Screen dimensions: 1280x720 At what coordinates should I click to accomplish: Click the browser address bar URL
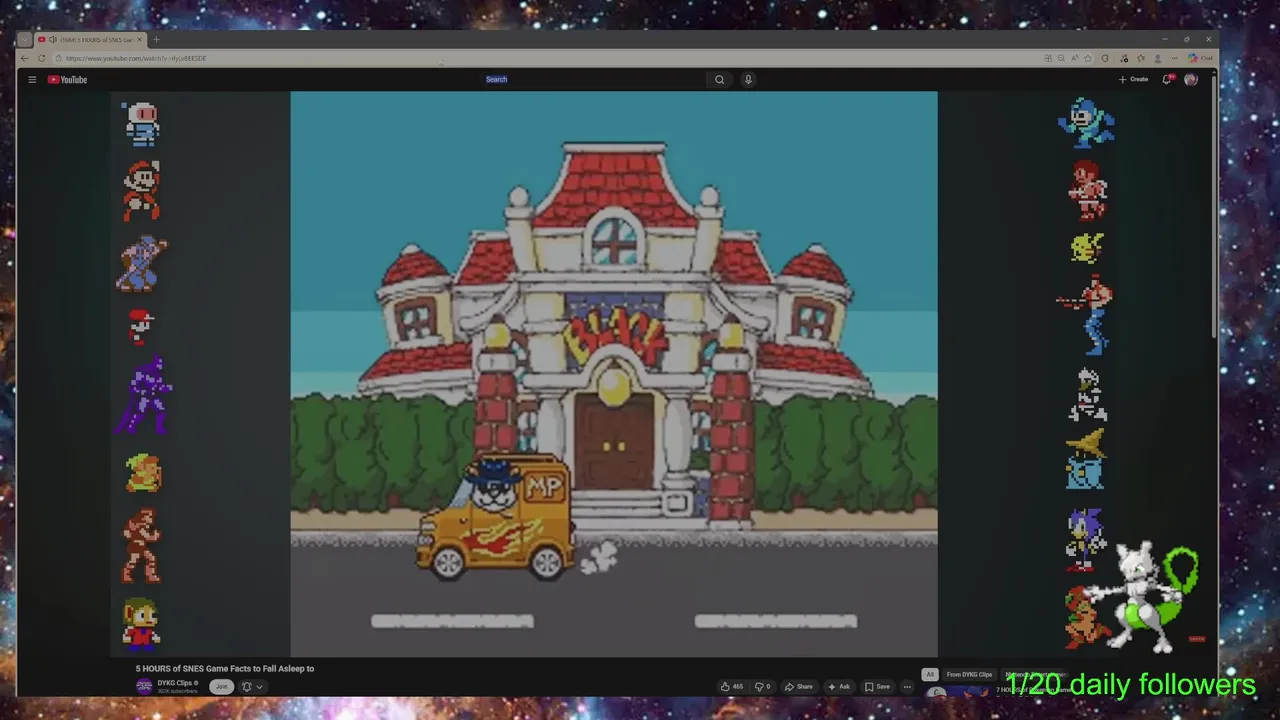click(x=136, y=58)
